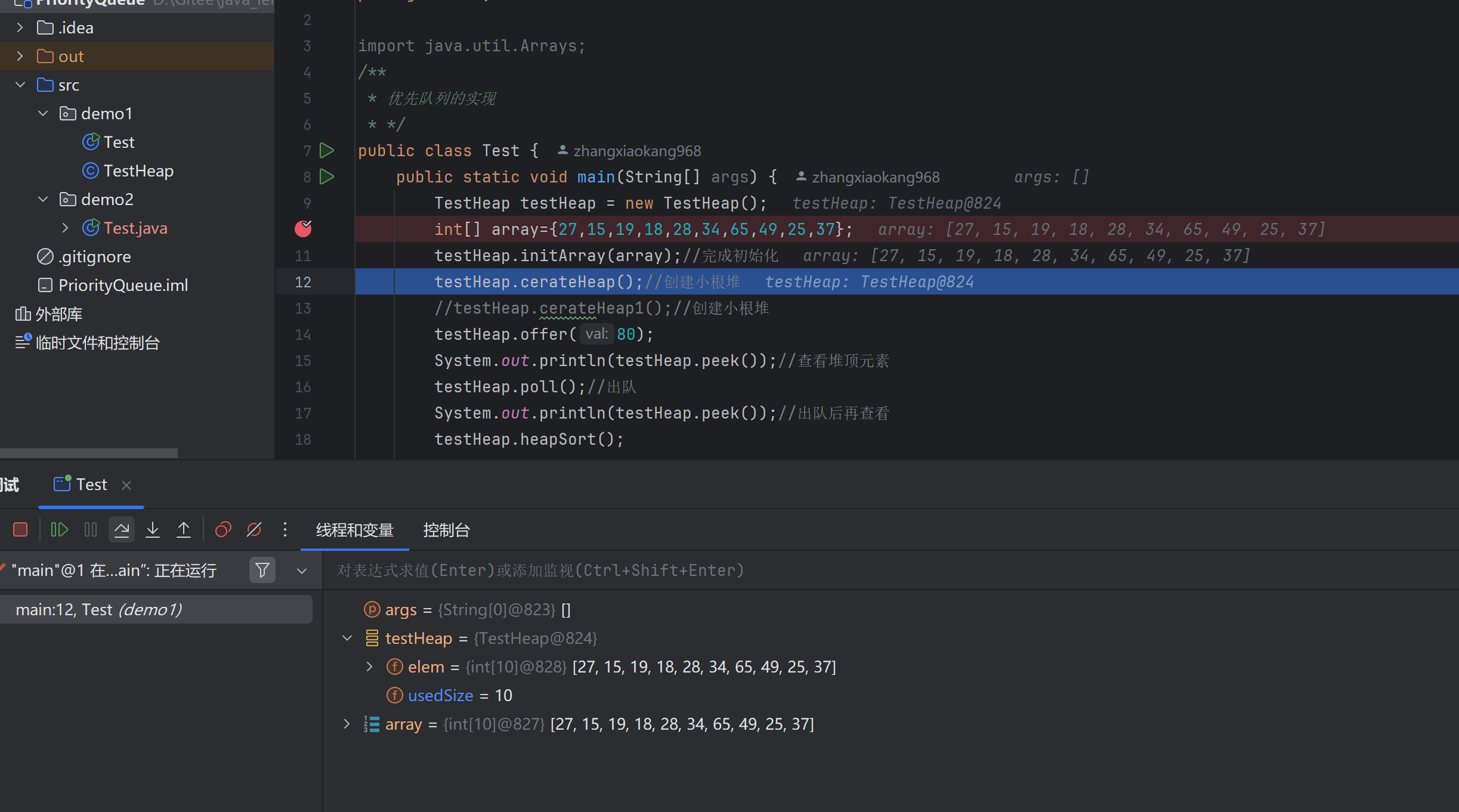Collapse the testHeap variable node
Screen dimensions: 1459x812
click(347, 637)
